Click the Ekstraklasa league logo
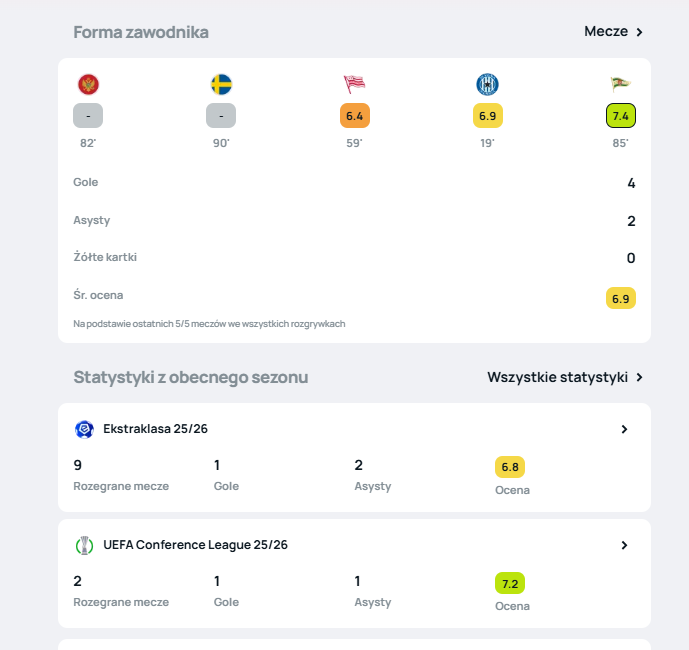Image resolution: width=689 pixels, height=650 pixels. tap(84, 429)
